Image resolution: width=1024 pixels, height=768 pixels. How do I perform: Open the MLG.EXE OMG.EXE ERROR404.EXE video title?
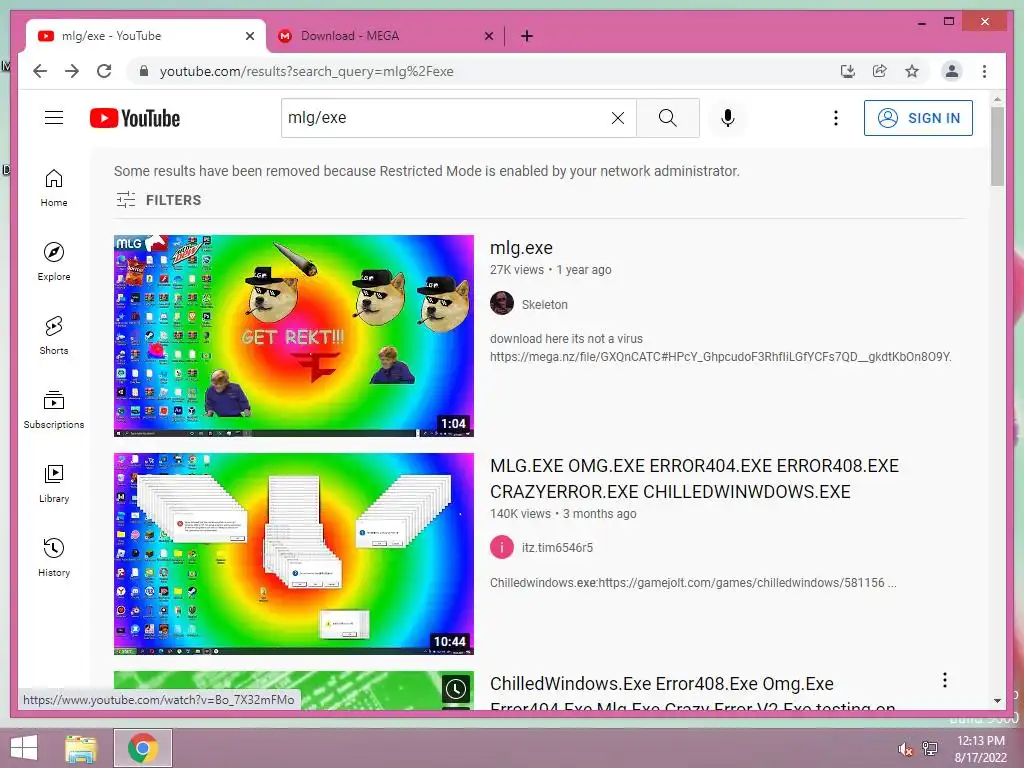click(x=694, y=479)
